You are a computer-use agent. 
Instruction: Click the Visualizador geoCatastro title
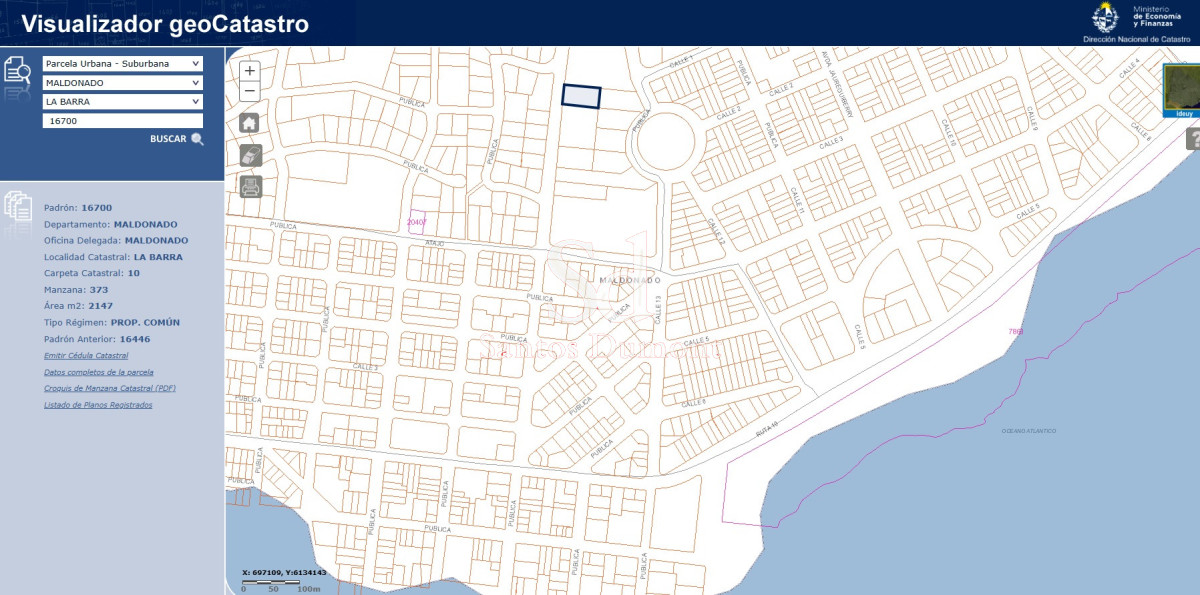[165, 24]
